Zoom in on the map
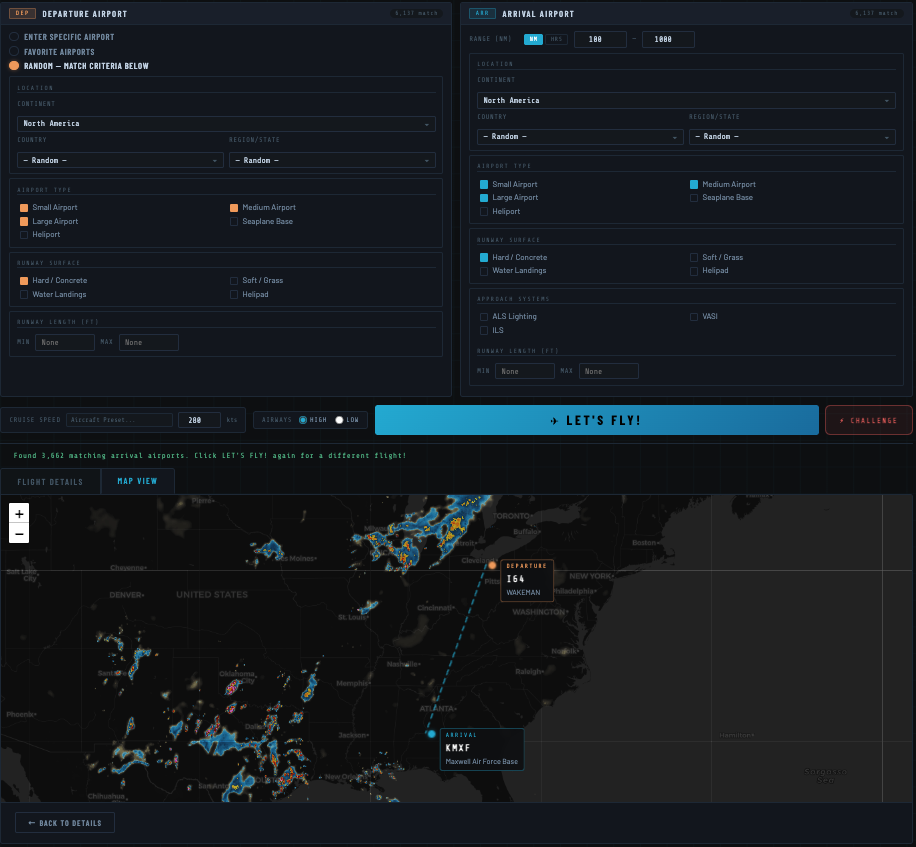Screen dimensions: 916x847 click(19, 513)
